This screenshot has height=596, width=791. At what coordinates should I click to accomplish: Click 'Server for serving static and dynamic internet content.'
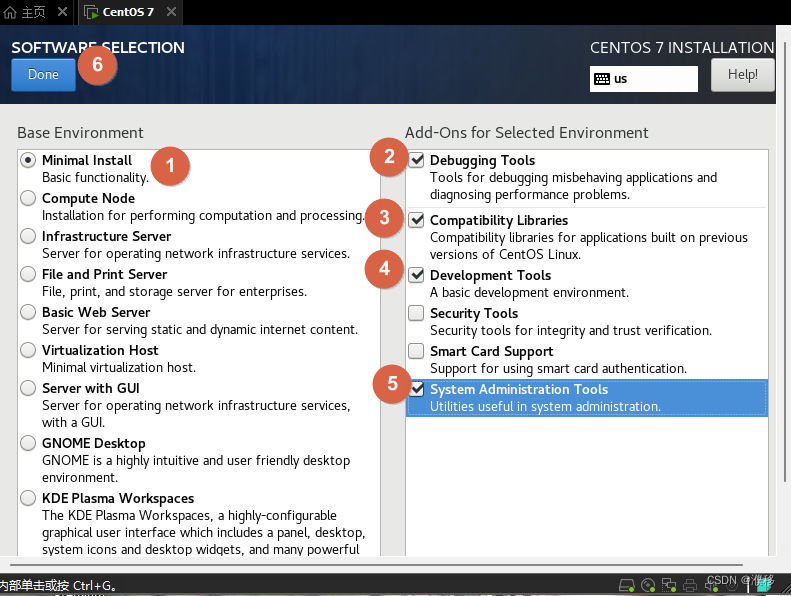click(x=200, y=330)
